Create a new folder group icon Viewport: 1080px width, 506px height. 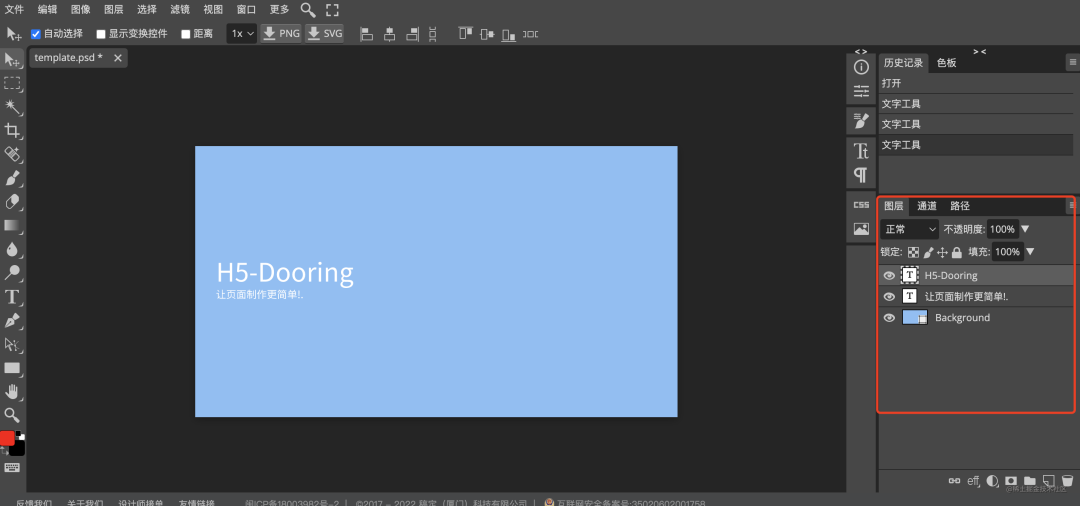1030,481
